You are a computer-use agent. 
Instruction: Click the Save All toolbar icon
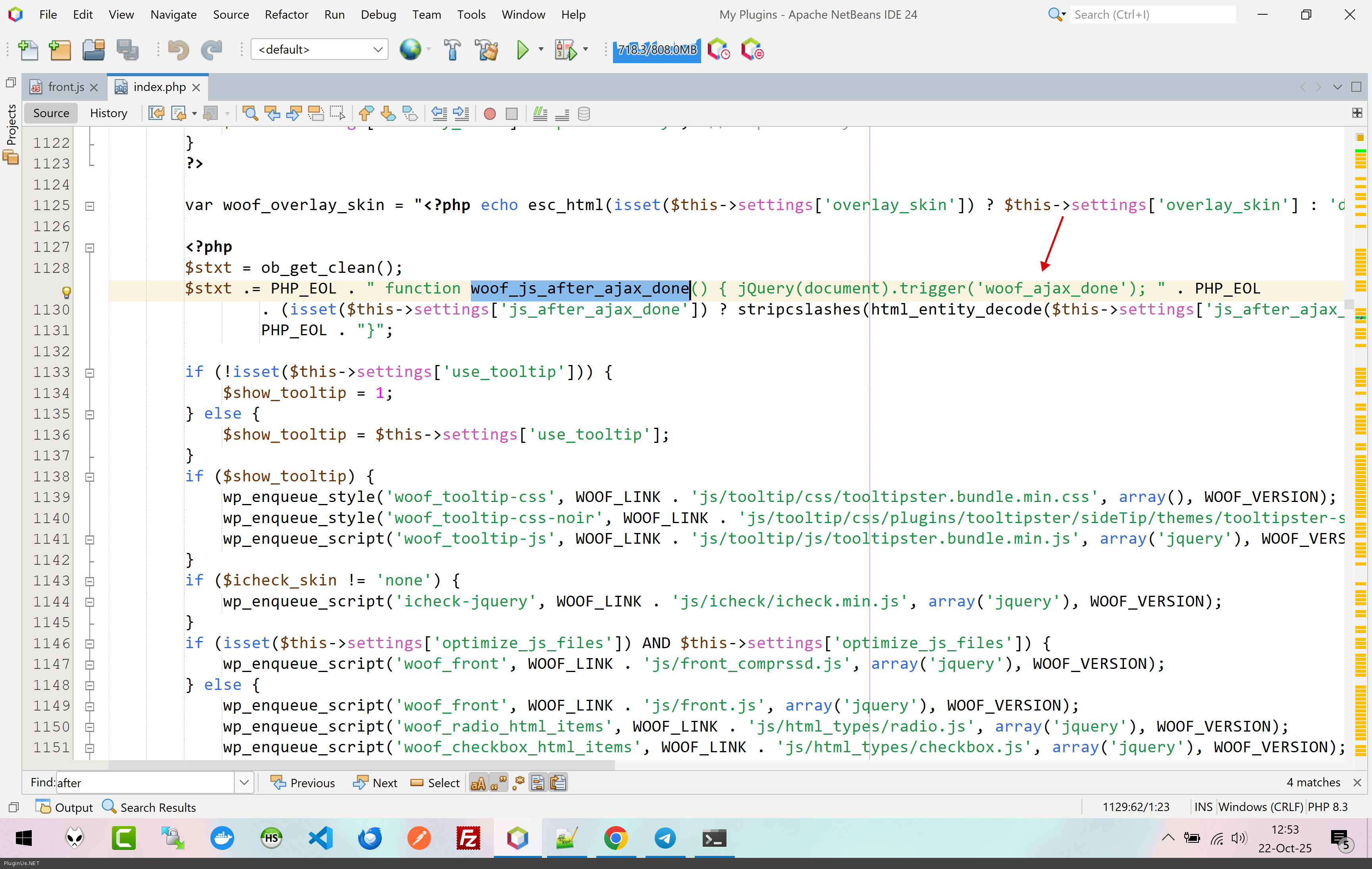[x=127, y=50]
